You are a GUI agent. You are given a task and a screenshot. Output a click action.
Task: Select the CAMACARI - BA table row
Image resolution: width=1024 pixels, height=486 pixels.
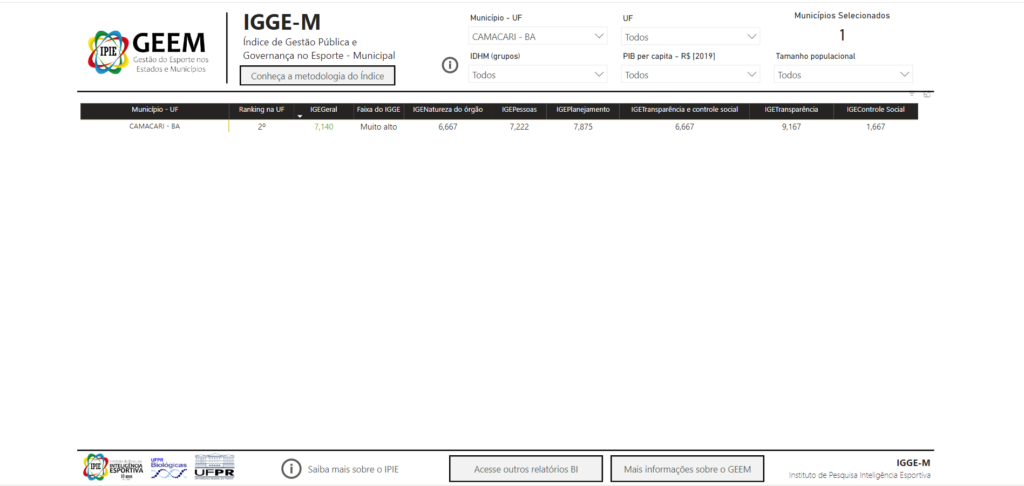155,127
